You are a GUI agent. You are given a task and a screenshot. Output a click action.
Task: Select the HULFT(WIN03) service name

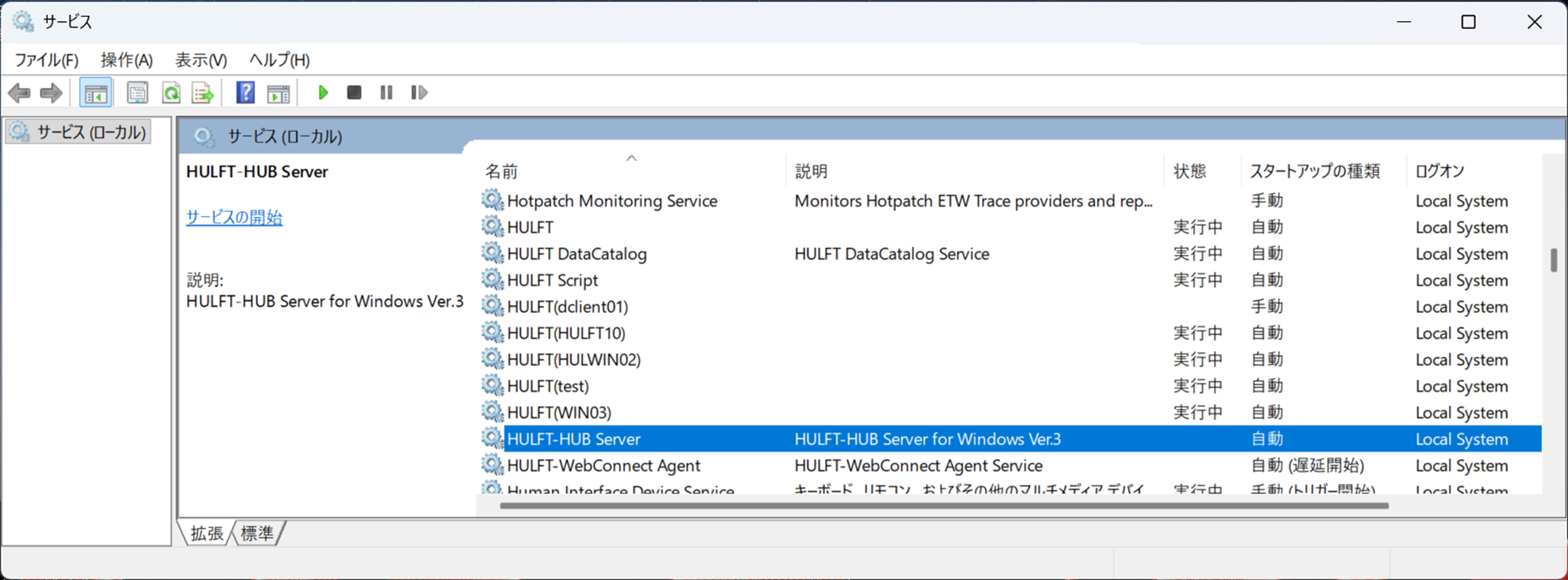[559, 413]
